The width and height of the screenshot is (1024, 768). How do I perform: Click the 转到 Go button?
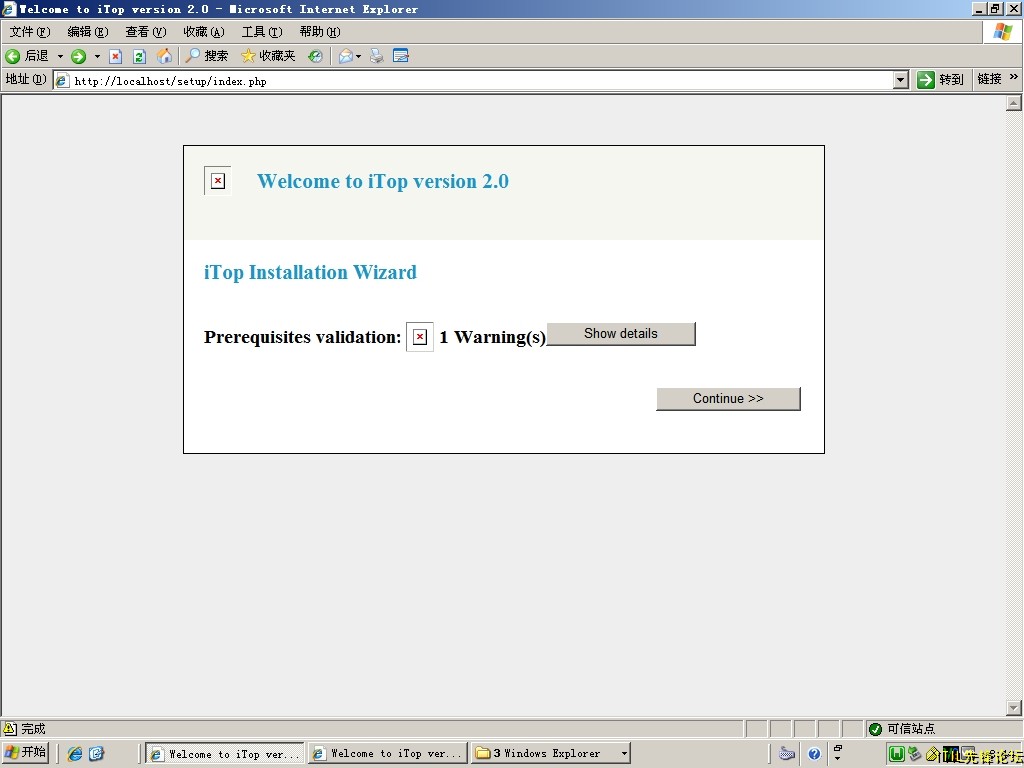[940, 80]
